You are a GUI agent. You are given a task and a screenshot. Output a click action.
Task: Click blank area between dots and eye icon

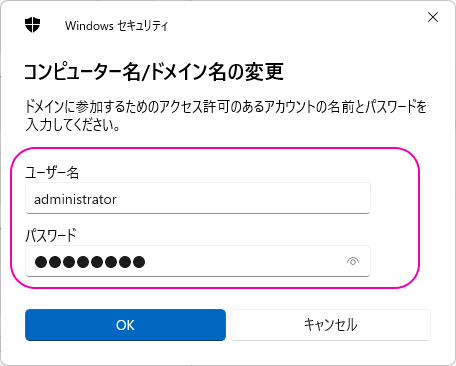[x=245, y=262]
